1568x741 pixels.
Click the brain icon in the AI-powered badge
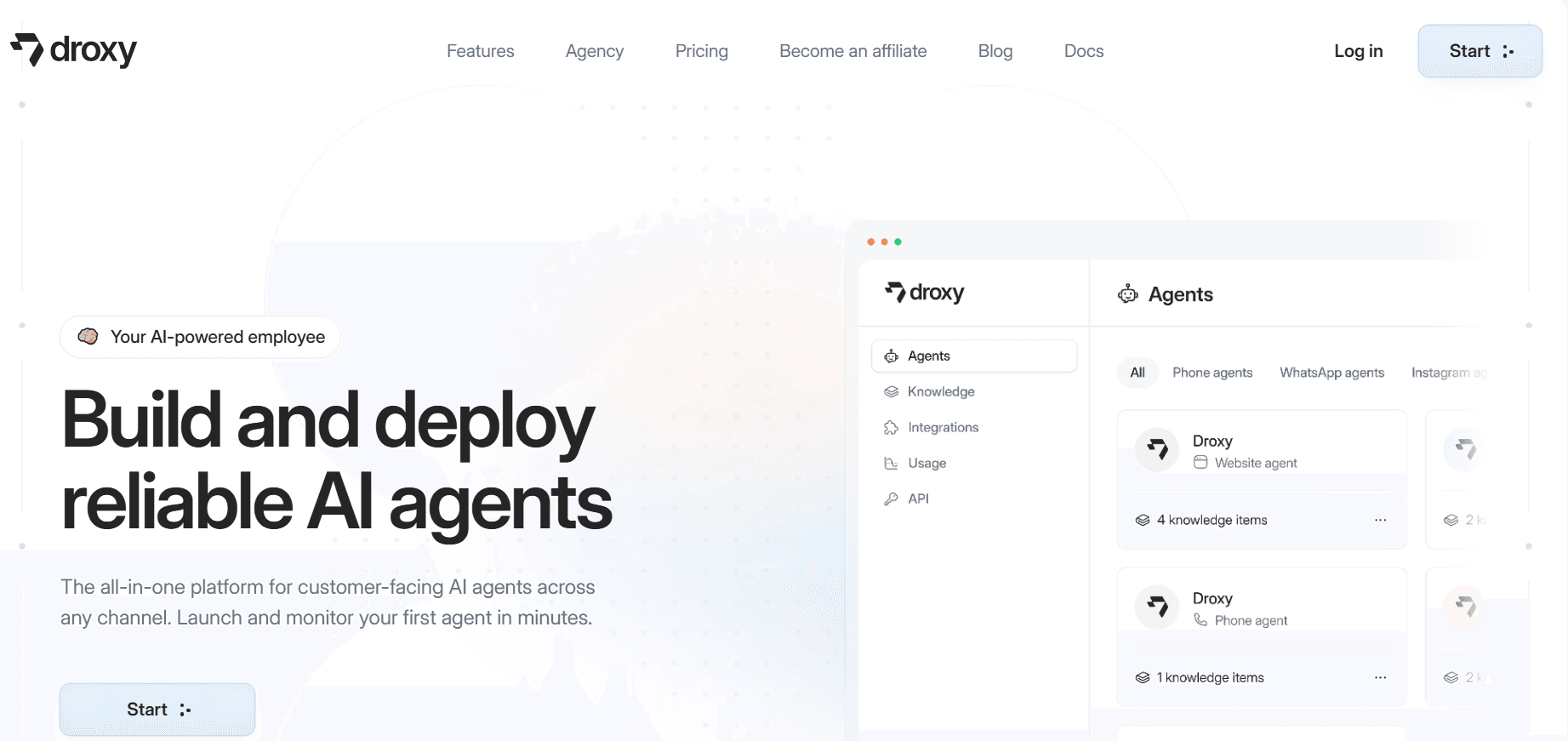(88, 336)
